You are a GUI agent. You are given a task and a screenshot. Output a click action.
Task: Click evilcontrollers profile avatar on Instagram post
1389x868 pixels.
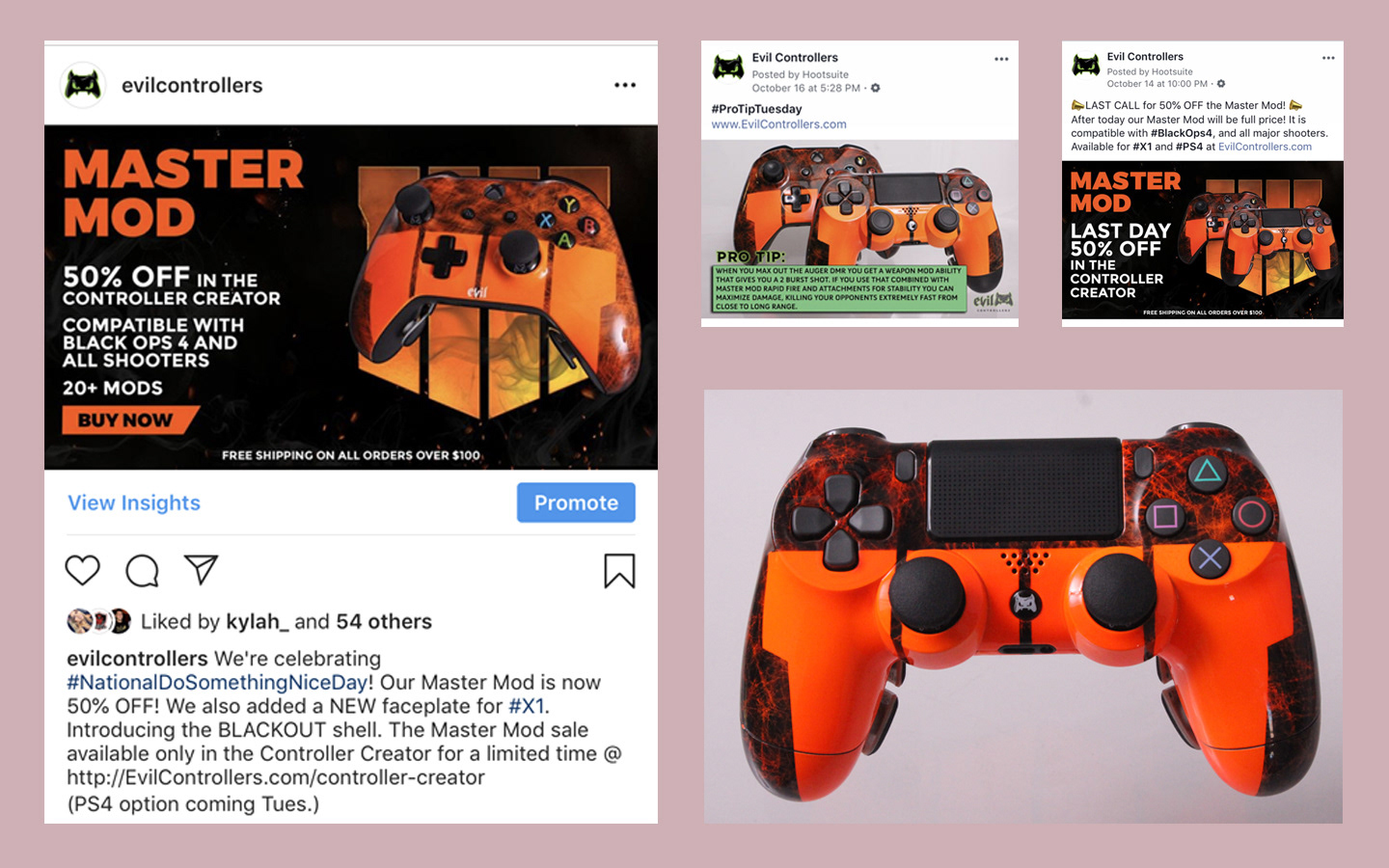pos(83,85)
